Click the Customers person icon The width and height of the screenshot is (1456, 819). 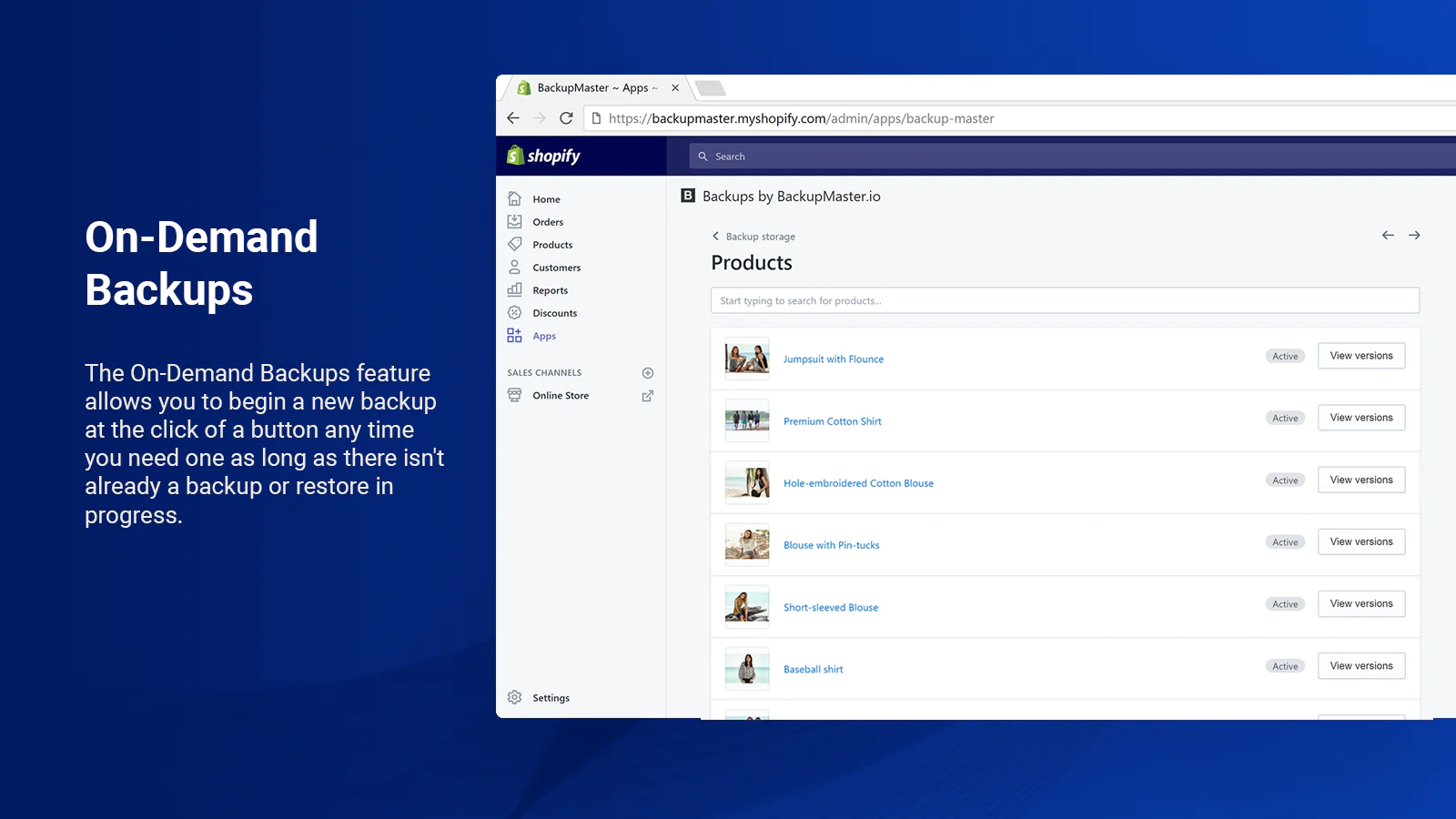pos(514,267)
